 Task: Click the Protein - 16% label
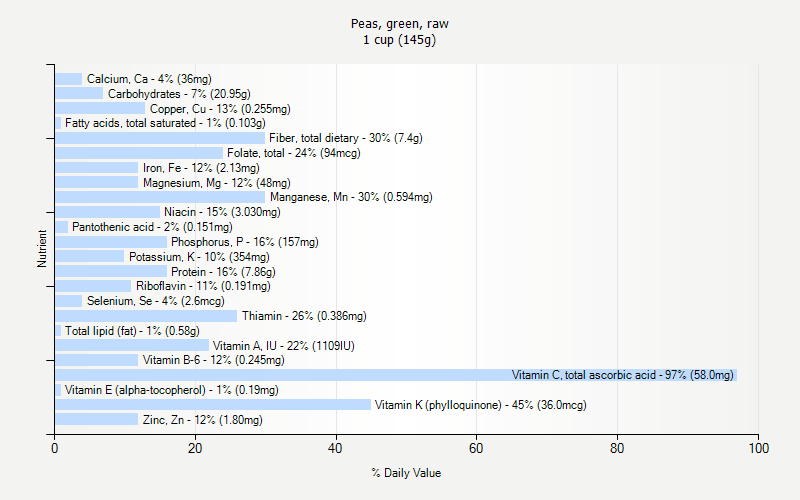click(223, 271)
